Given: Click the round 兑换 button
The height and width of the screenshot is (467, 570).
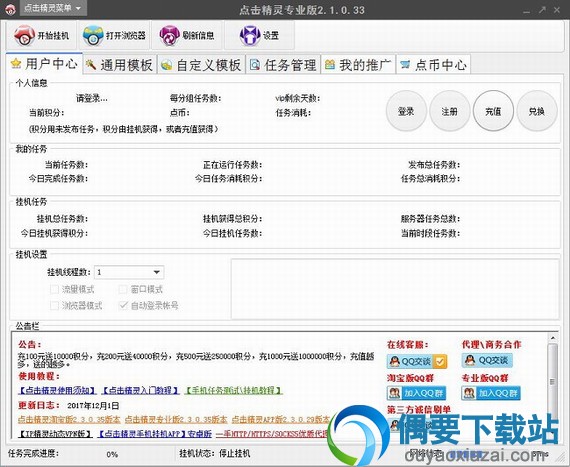Looking at the screenshot, I should click(x=537, y=111).
